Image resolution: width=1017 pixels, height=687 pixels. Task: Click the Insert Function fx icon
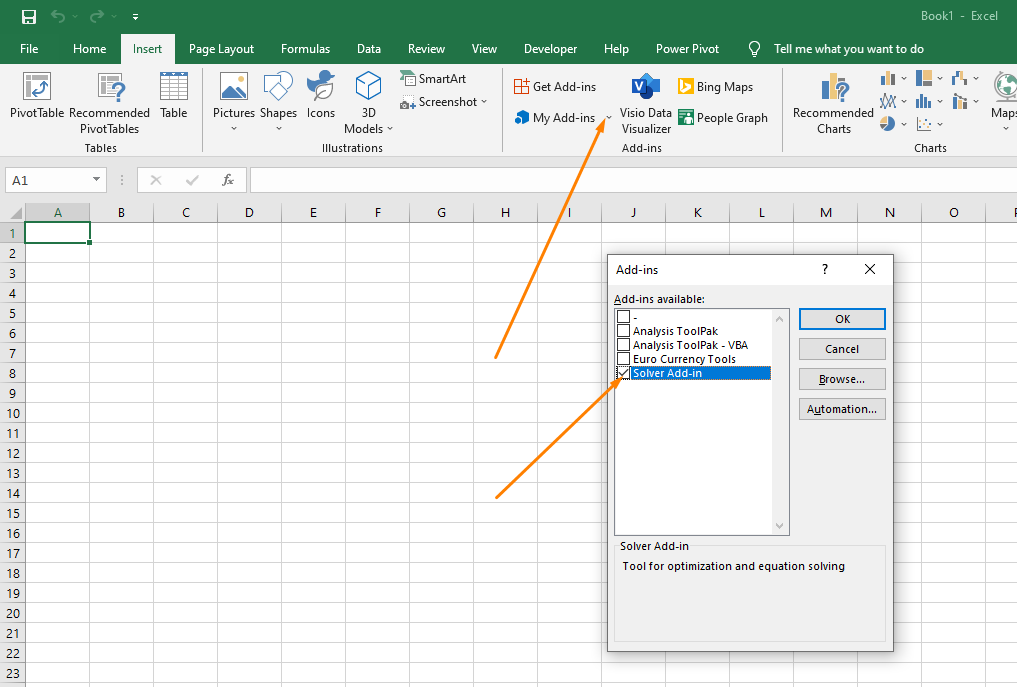228,180
